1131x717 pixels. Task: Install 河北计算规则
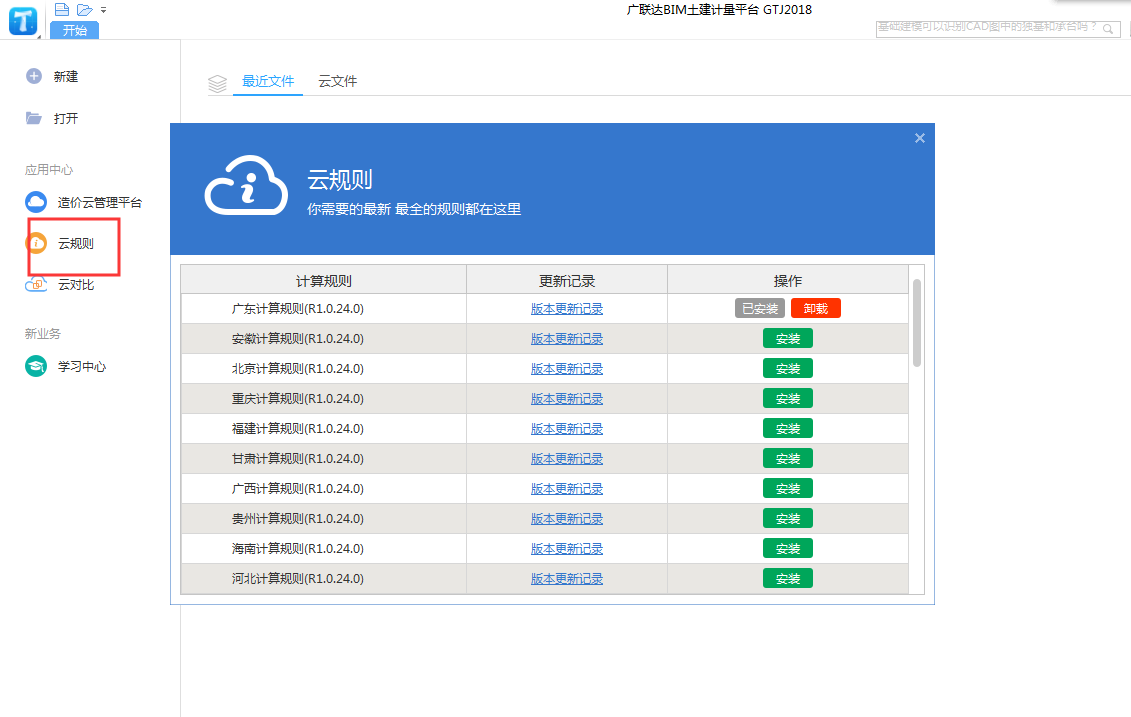tap(788, 579)
